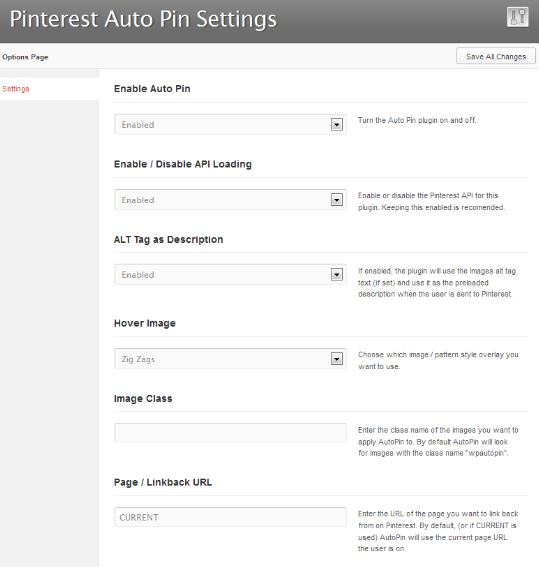The width and height of the screenshot is (539, 567).
Task: Click the Hover Image section heading
Action: coord(145,323)
